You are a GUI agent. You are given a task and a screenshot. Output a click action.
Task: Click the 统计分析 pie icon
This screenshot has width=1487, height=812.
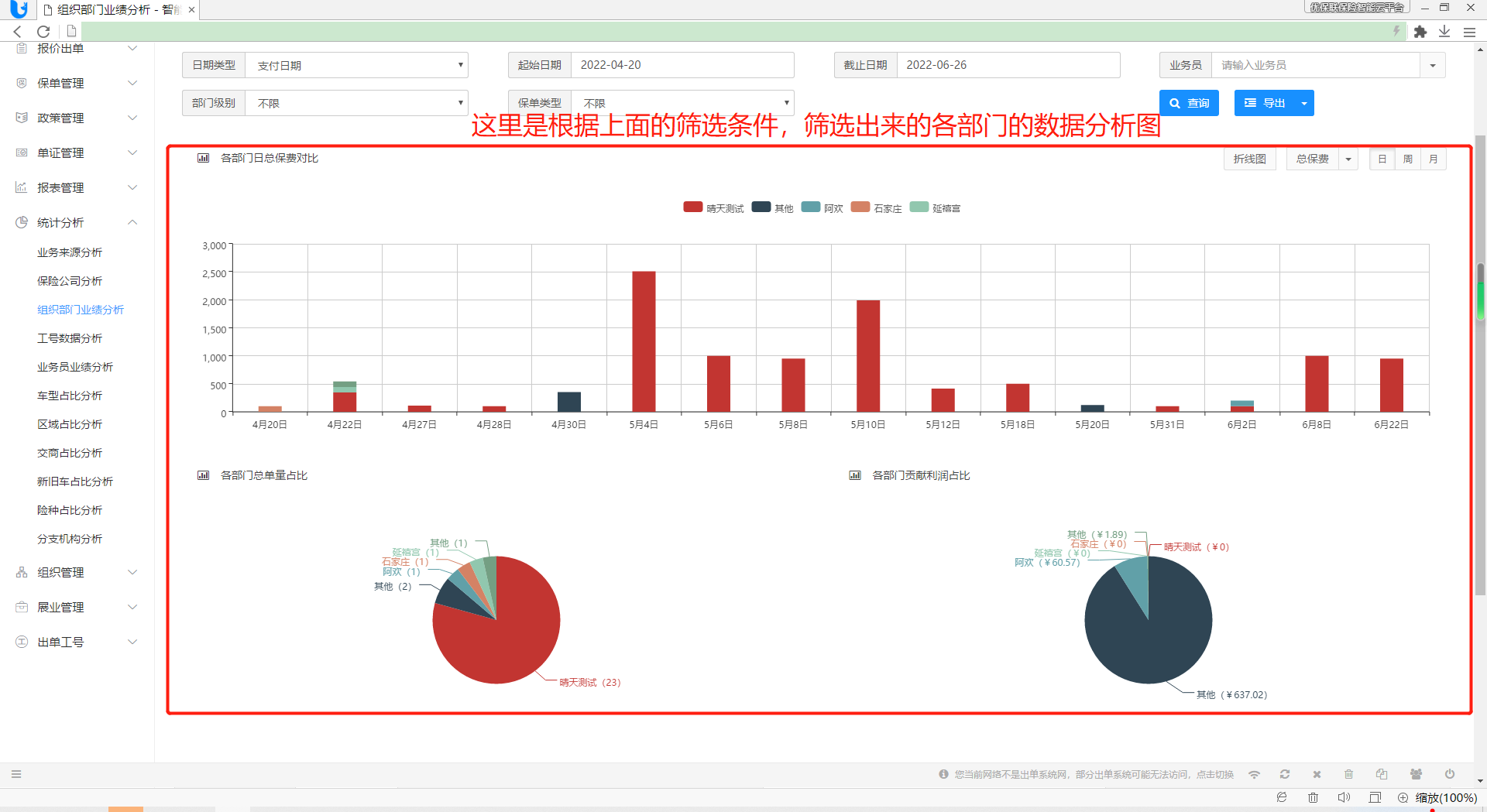pyautogui.click(x=22, y=222)
